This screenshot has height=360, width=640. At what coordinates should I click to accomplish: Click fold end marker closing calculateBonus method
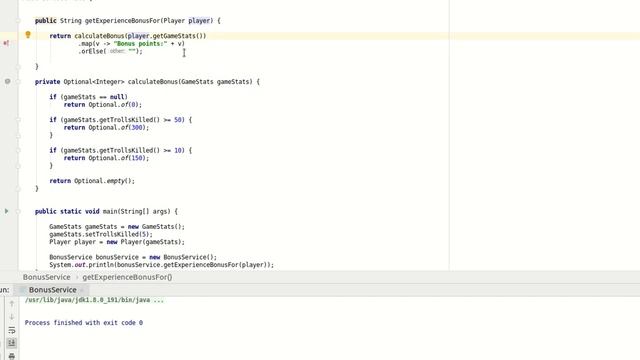18,189
